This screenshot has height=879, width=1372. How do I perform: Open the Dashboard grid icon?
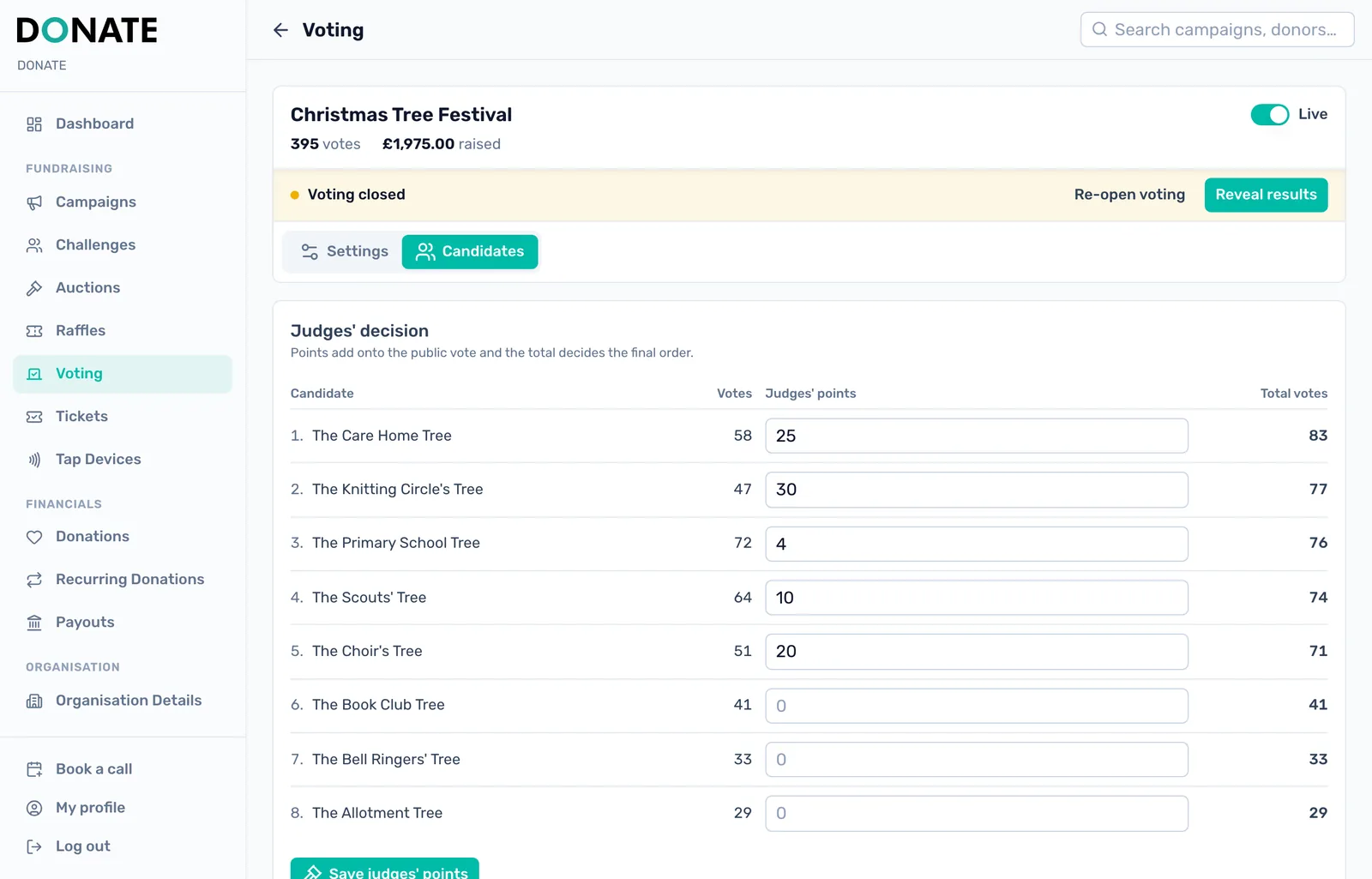pyautogui.click(x=34, y=124)
